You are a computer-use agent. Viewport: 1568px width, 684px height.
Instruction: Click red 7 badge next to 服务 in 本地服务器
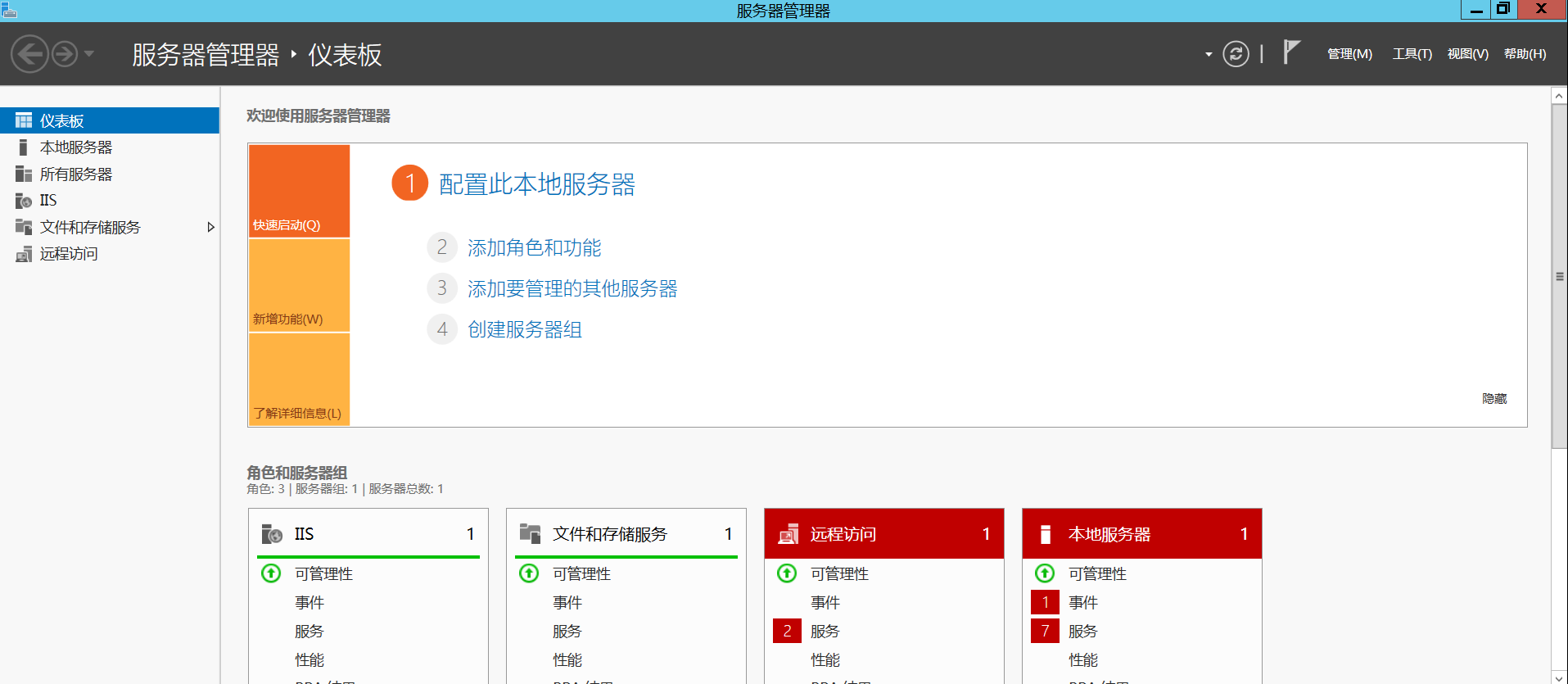(1045, 631)
